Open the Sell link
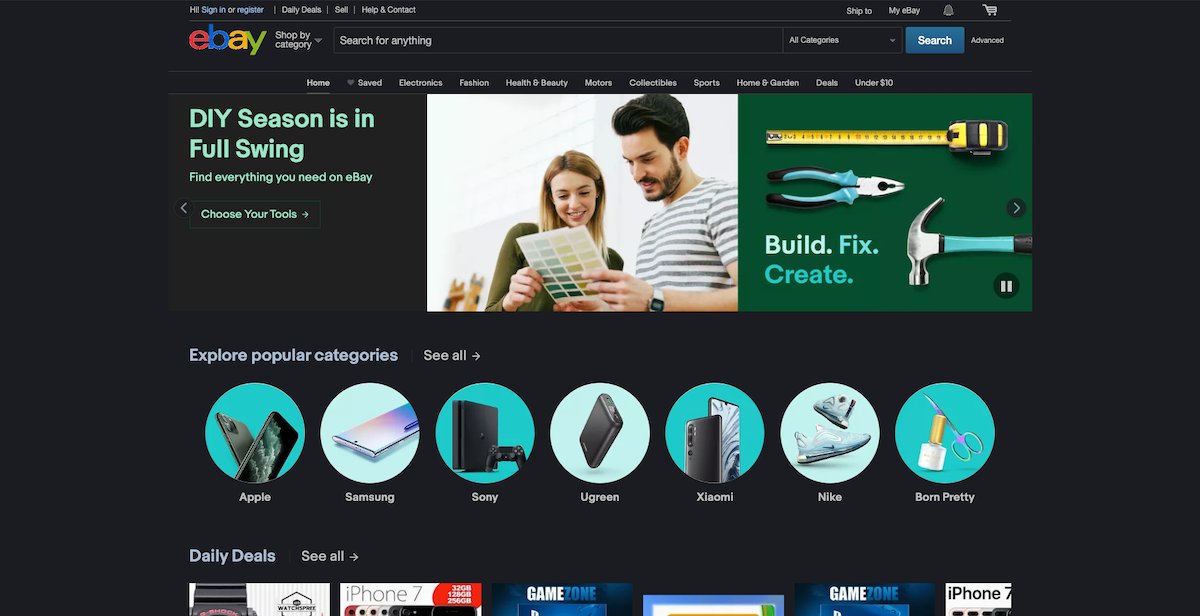 (x=341, y=10)
